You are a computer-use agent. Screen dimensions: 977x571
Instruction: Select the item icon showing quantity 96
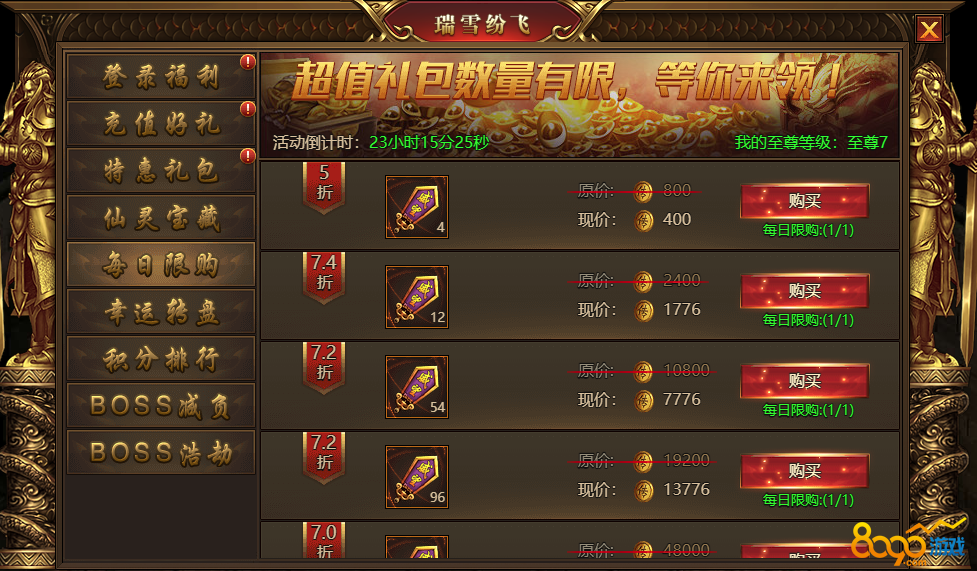tap(417, 477)
